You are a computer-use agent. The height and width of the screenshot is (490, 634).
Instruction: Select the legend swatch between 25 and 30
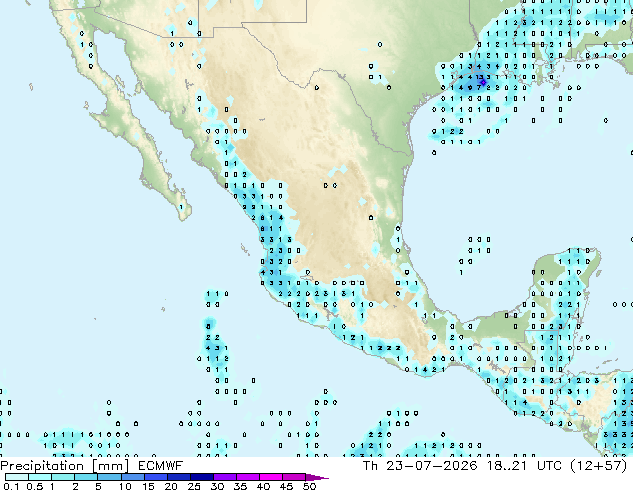pos(202,477)
